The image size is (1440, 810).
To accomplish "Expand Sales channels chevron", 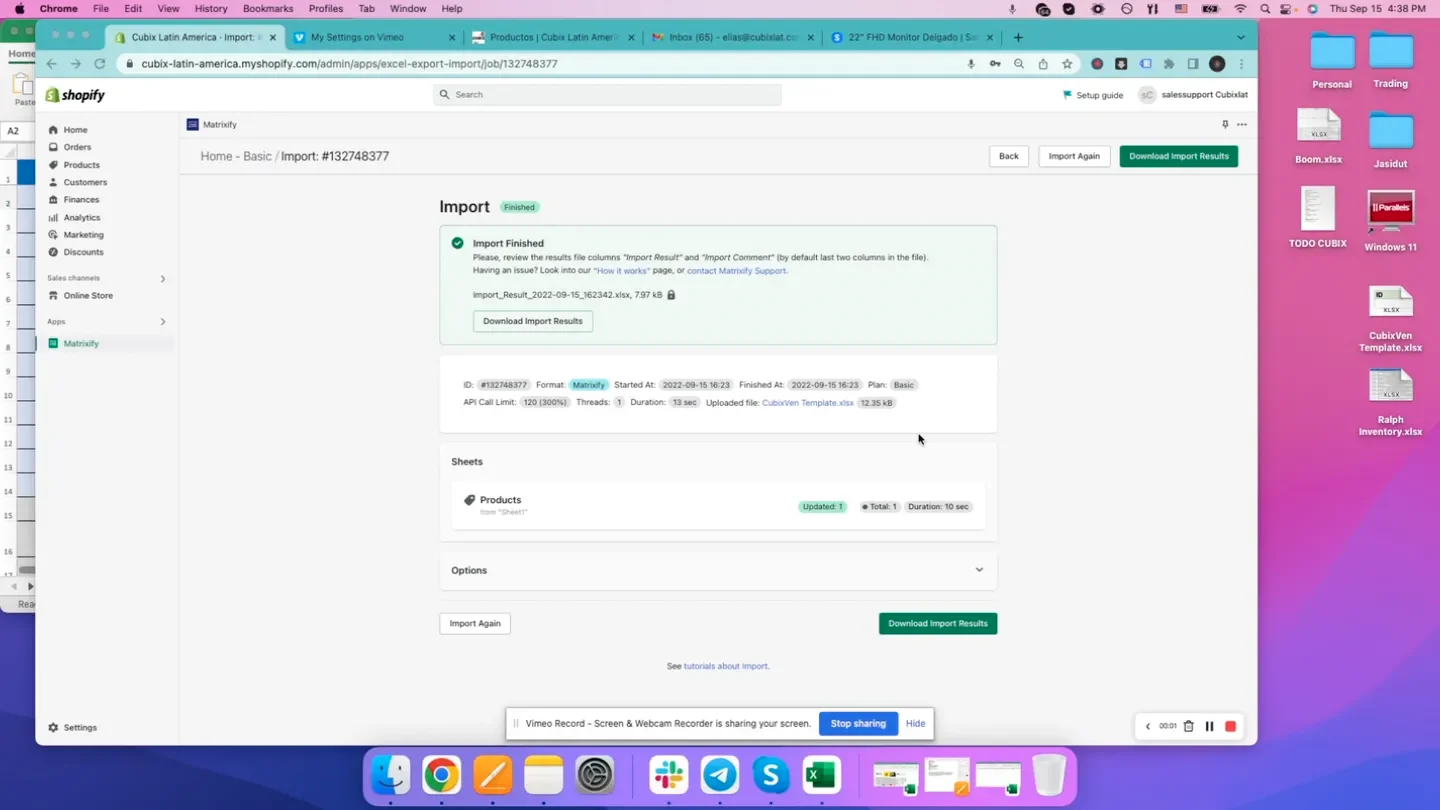I will pos(163,279).
